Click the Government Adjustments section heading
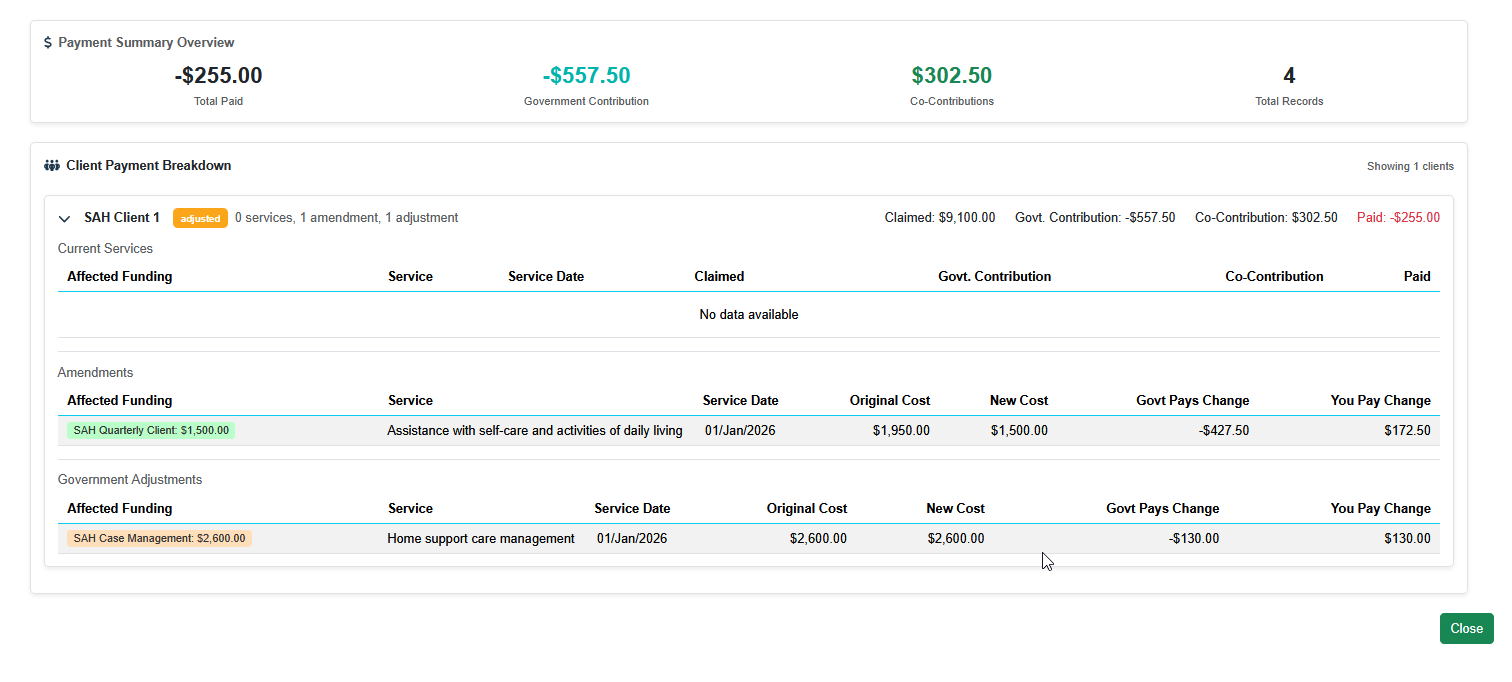This screenshot has height=682, width=1512. 130,480
